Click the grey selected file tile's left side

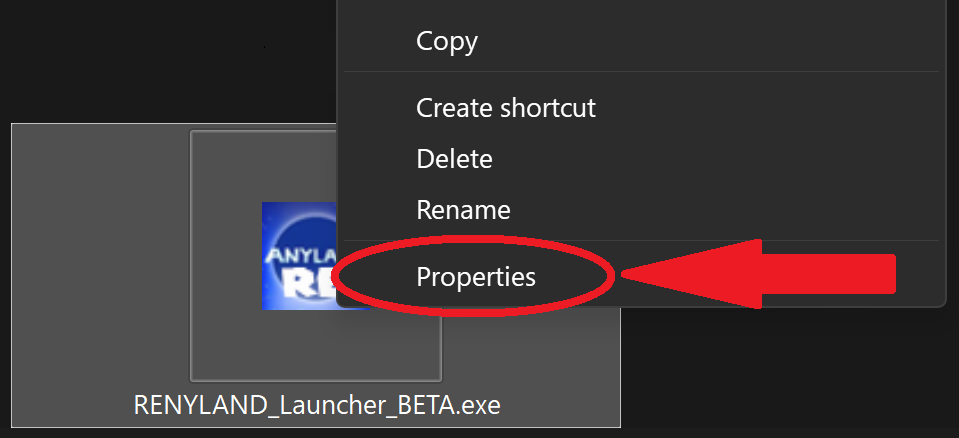101,257
